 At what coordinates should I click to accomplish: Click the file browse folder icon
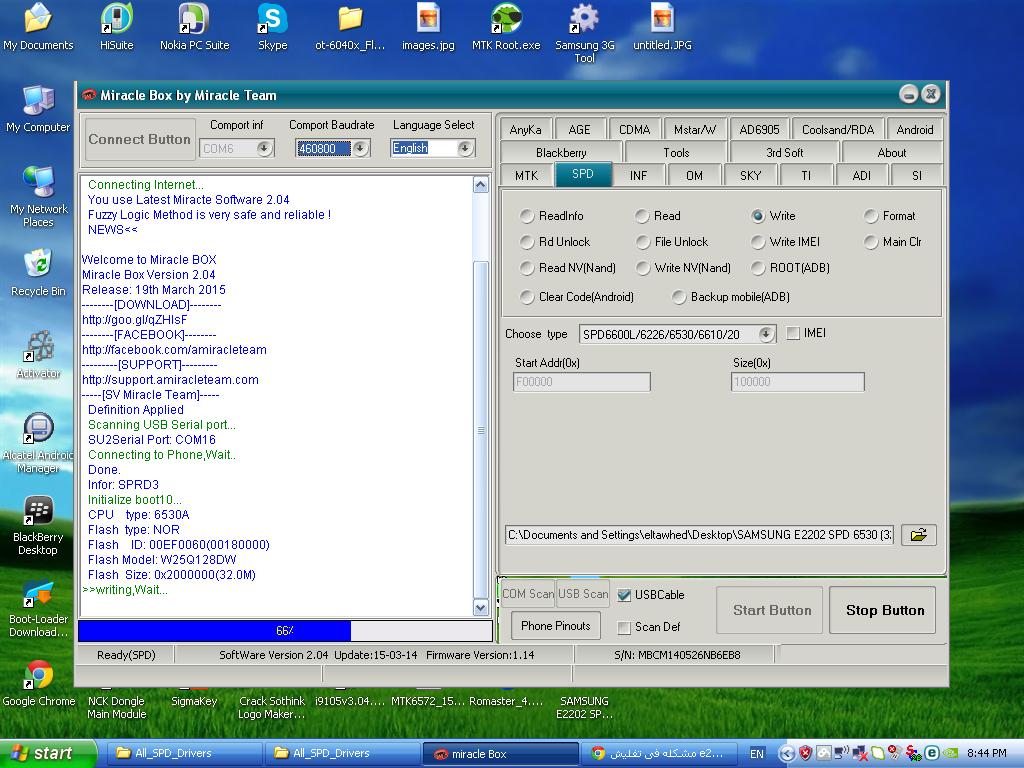click(918, 535)
